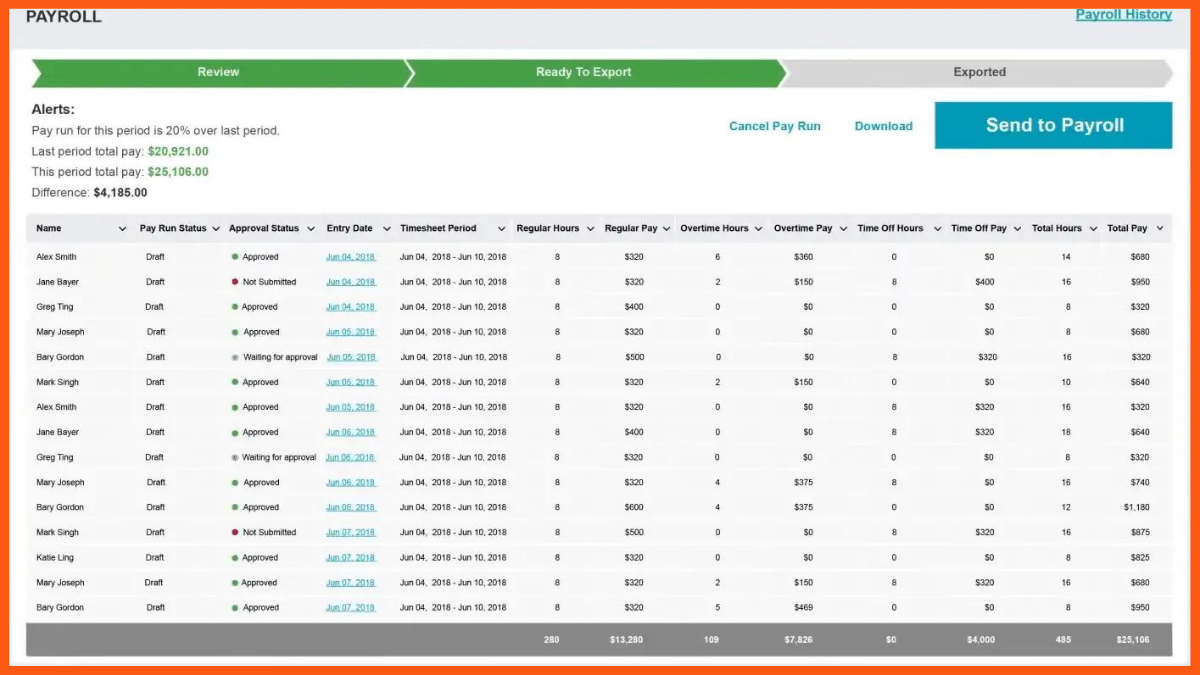Expand the Total Pay column dropdown
The width and height of the screenshot is (1200, 675).
point(1159,229)
